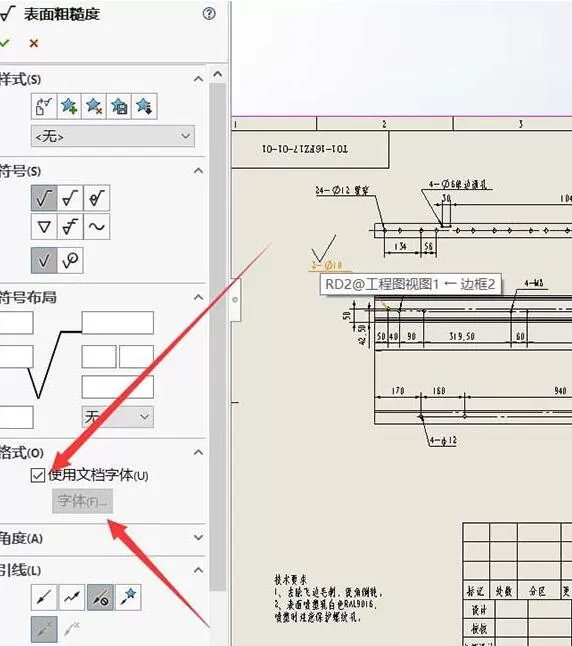Select JIS Basic triangle symbol
572x646 pixels.
tap(44, 226)
